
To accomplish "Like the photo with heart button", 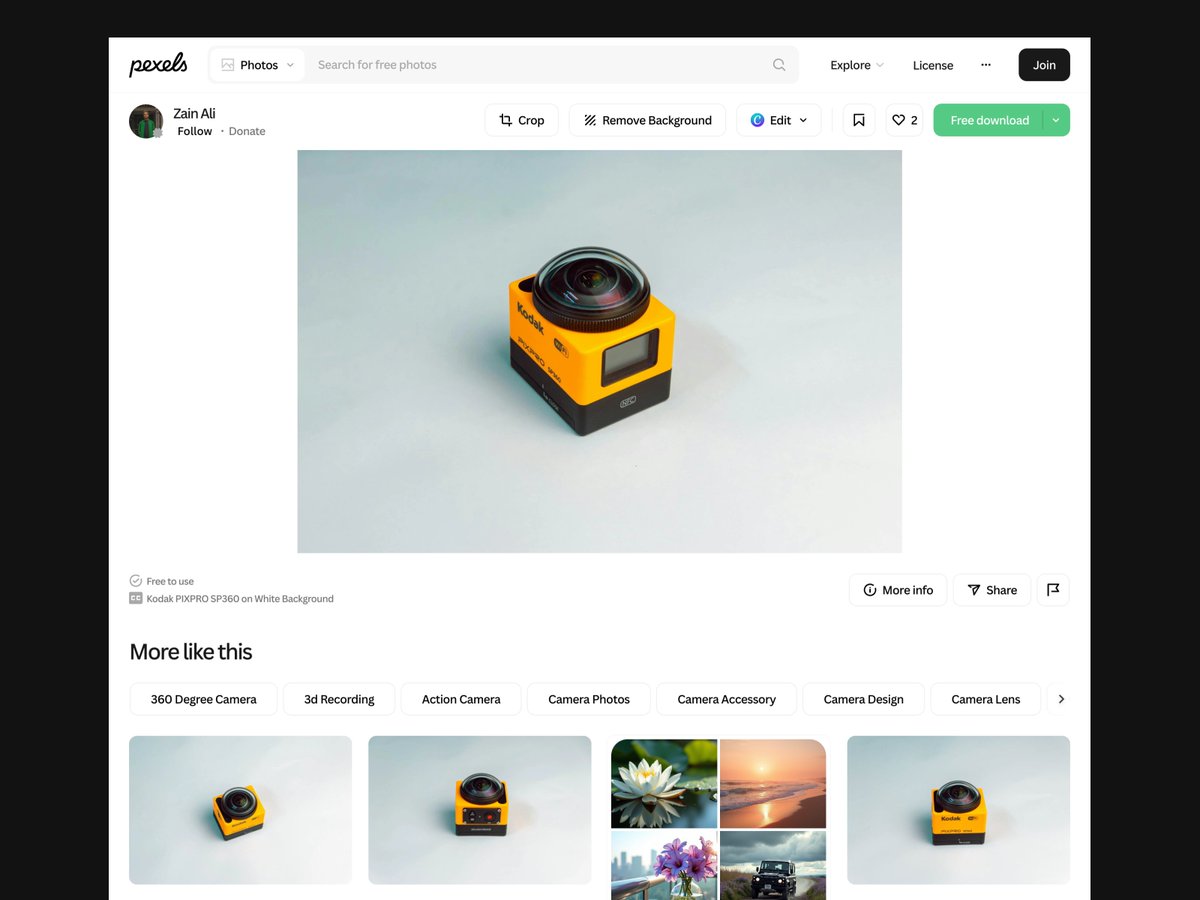I will click(904, 120).
